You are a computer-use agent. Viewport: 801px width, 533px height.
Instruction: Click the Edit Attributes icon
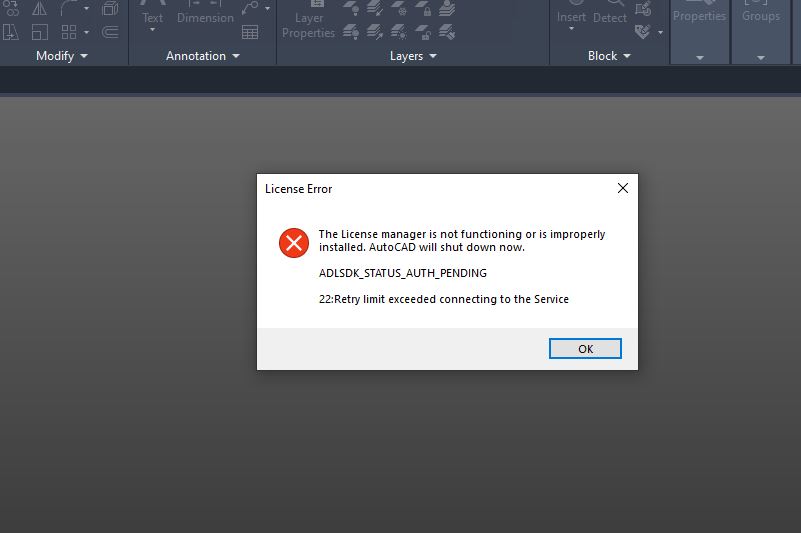[643, 32]
